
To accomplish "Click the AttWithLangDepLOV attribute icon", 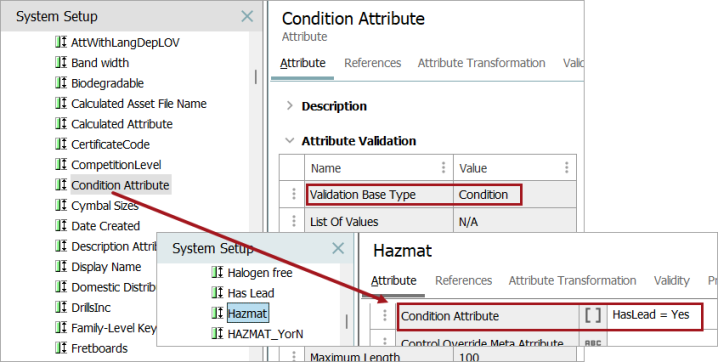I will pyautogui.click(x=61, y=42).
